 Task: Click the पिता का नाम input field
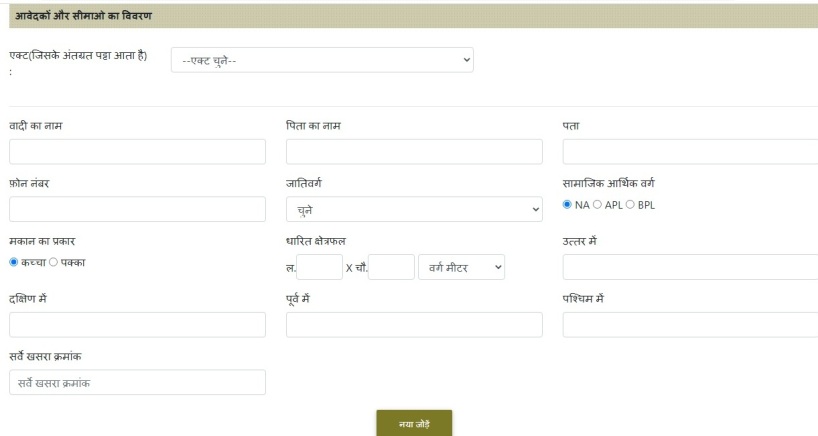[x=414, y=152]
